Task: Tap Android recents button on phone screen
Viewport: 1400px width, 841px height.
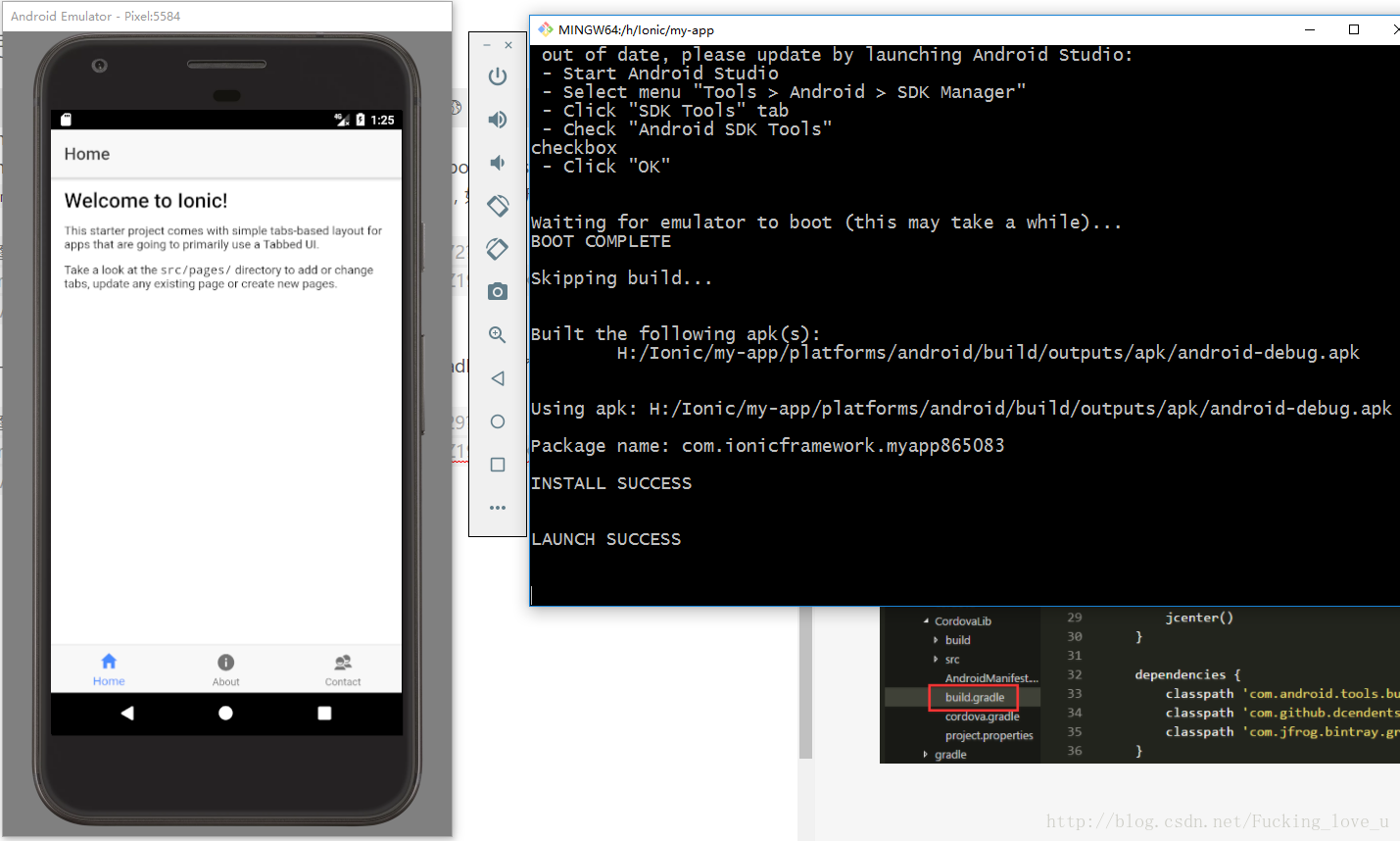Action: point(324,714)
